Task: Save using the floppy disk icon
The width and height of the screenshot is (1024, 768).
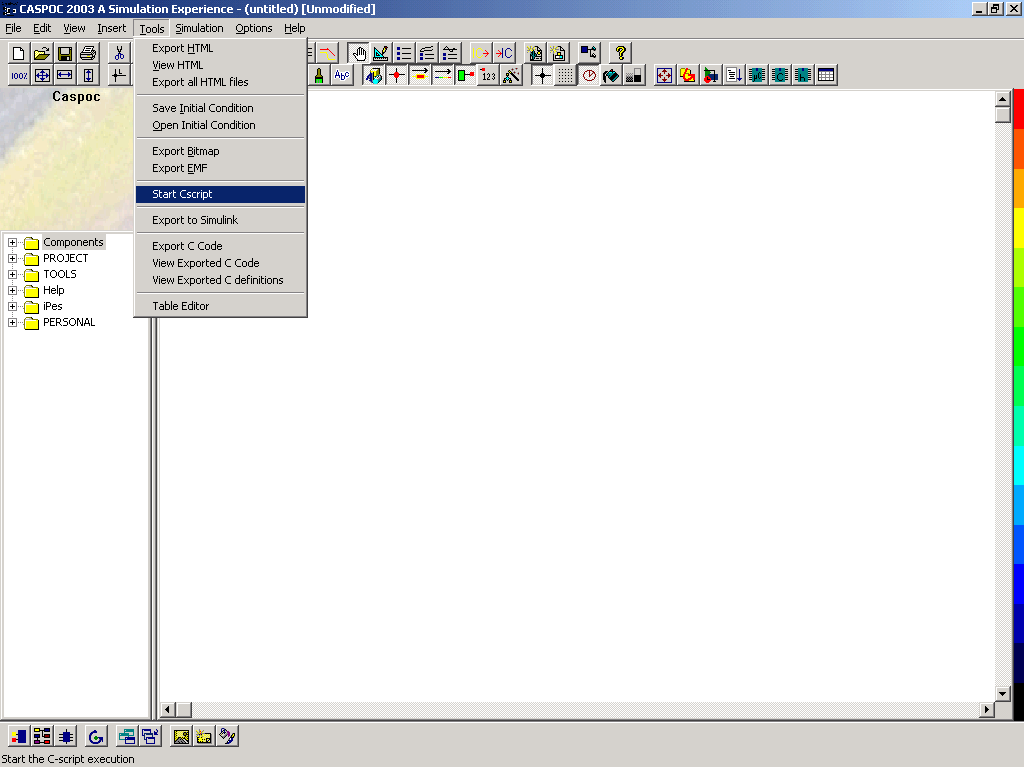Action: tap(65, 53)
